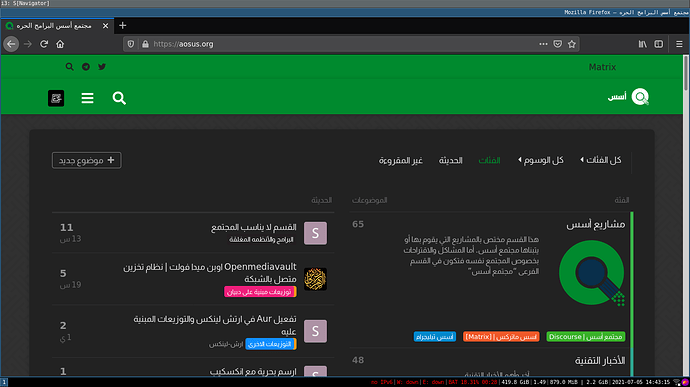Screen dimensions: 690x387
Task: Create new topic with موضوع جديد
Action: 87,160
